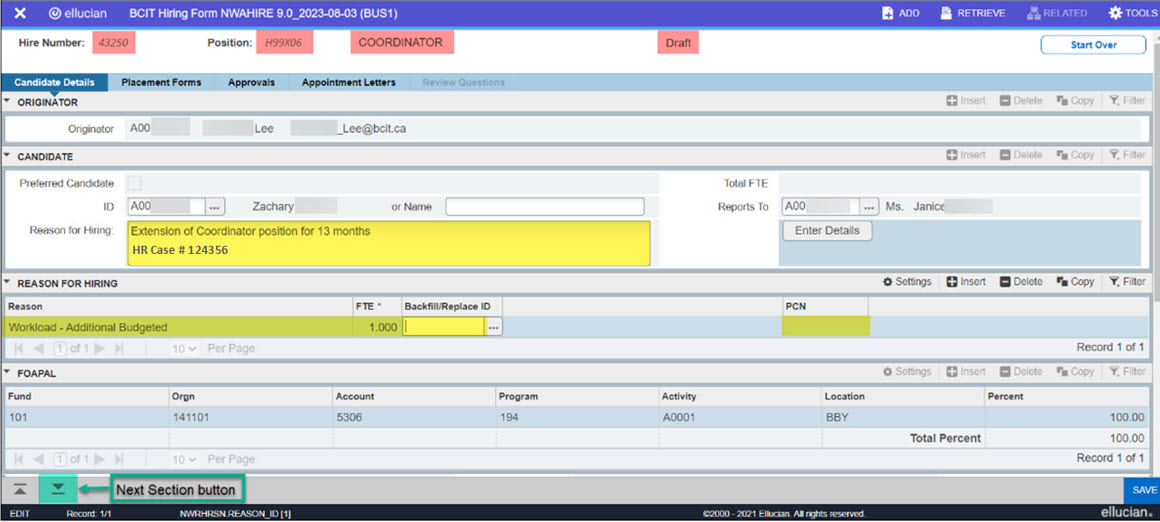Click the highlighted PCN cell
This screenshot has height=522, width=1160.
tap(826, 326)
